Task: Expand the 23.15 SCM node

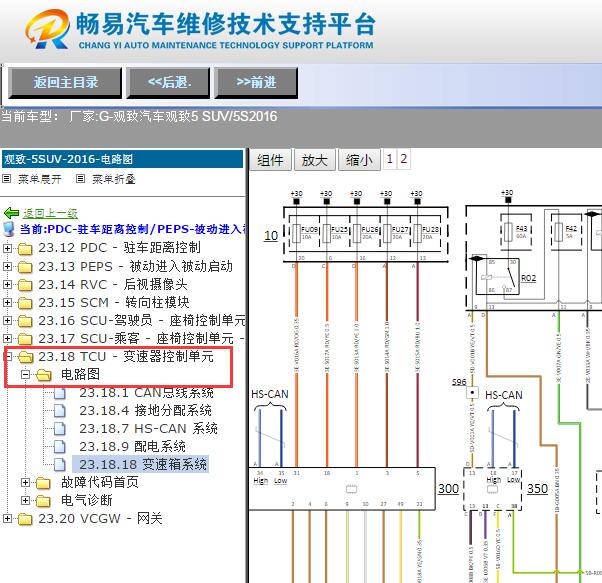Action: (x=7, y=302)
